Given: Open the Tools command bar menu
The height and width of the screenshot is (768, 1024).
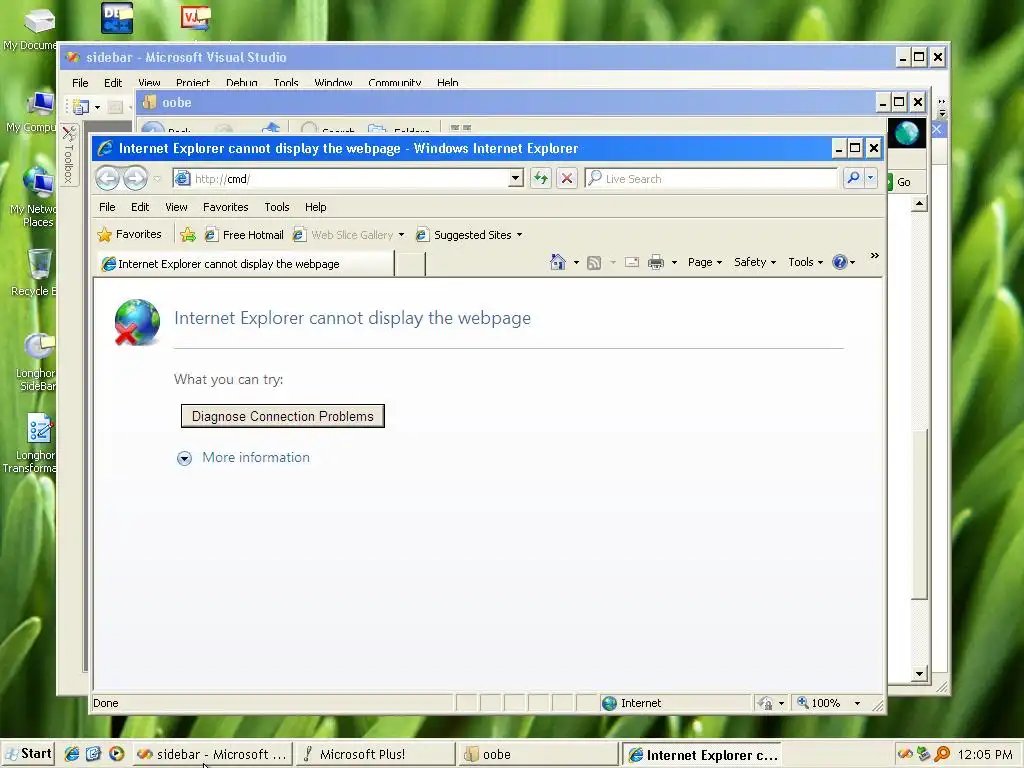Looking at the screenshot, I should click(x=805, y=262).
